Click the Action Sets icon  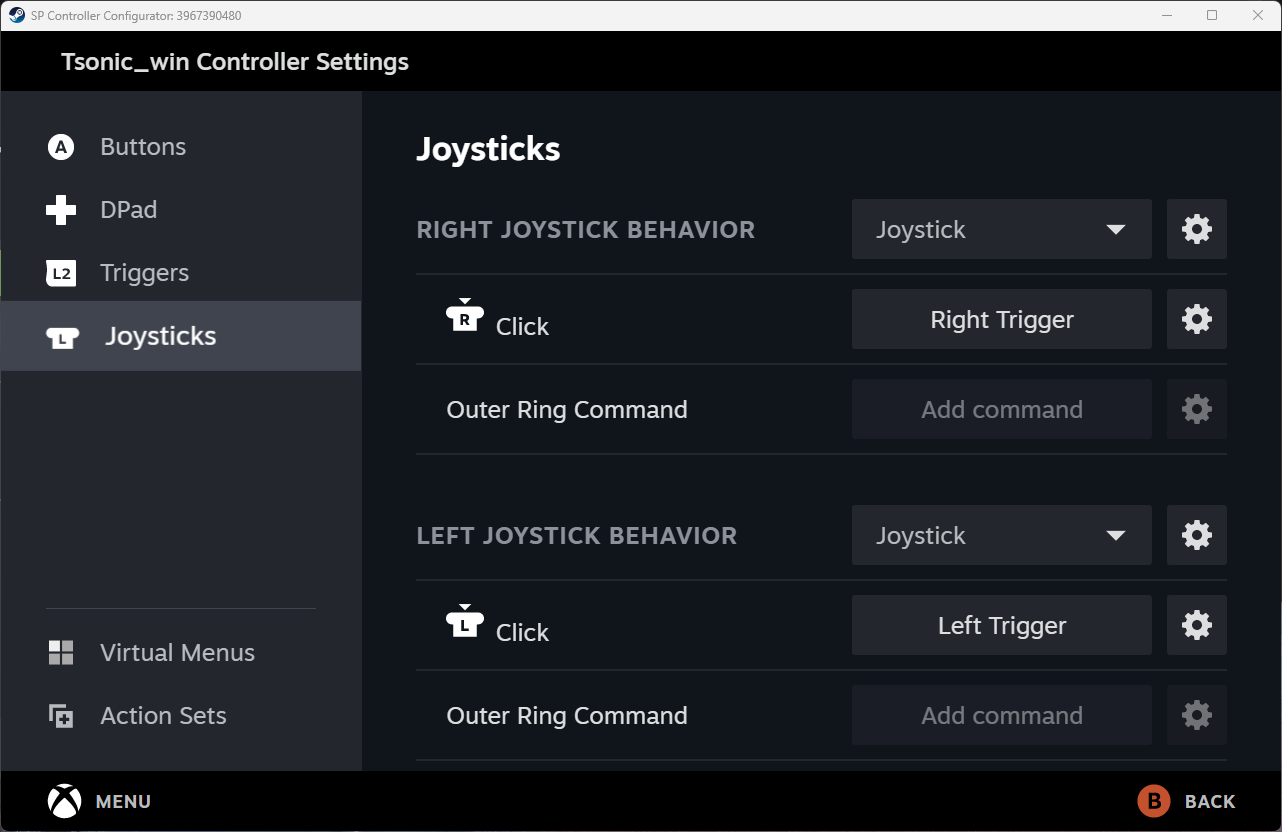[60, 715]
